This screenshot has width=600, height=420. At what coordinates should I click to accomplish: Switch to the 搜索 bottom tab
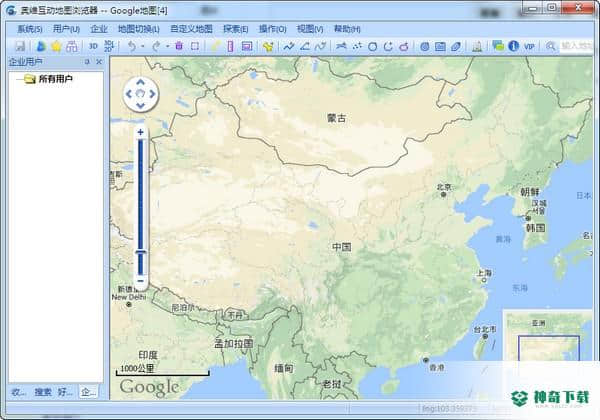tap(43, 392)
